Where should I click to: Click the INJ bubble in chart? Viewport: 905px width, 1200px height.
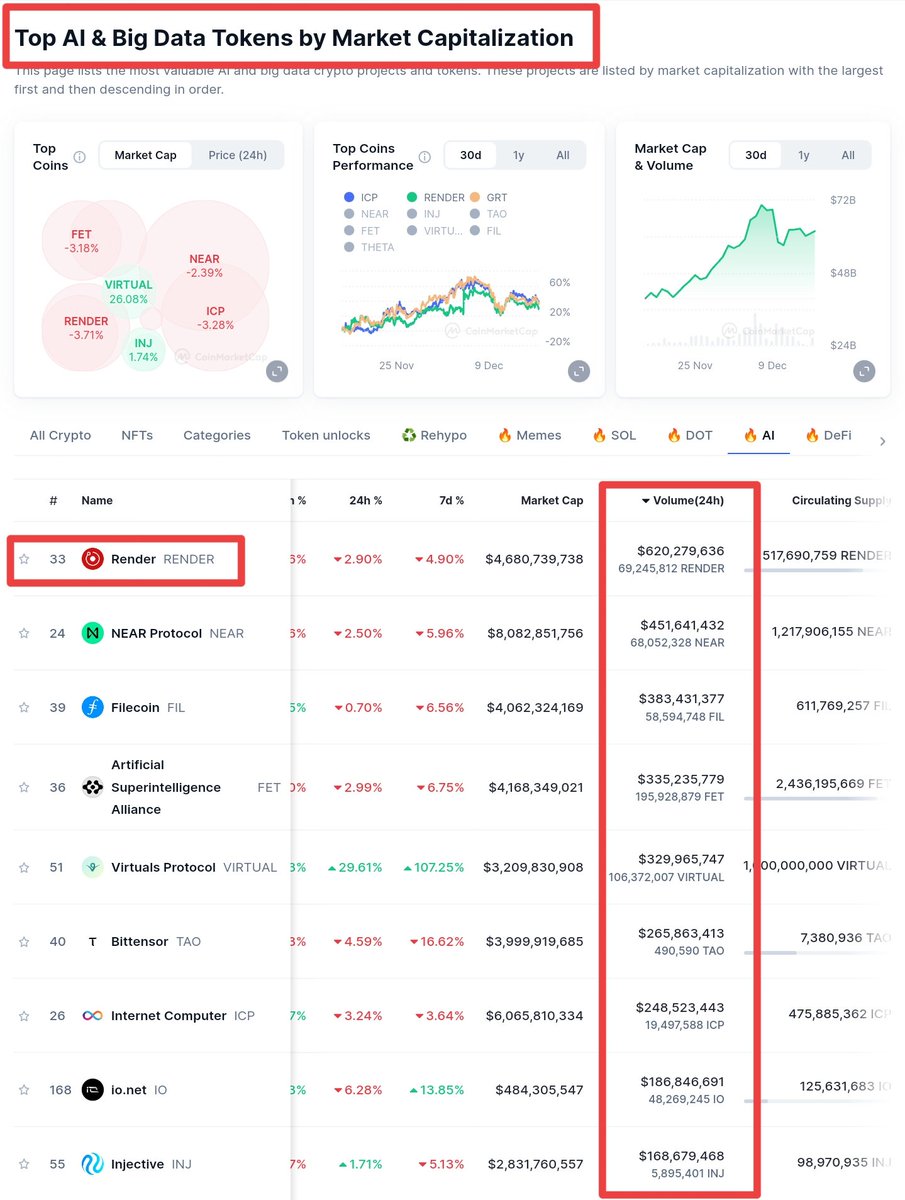click(x=144, y=350)
